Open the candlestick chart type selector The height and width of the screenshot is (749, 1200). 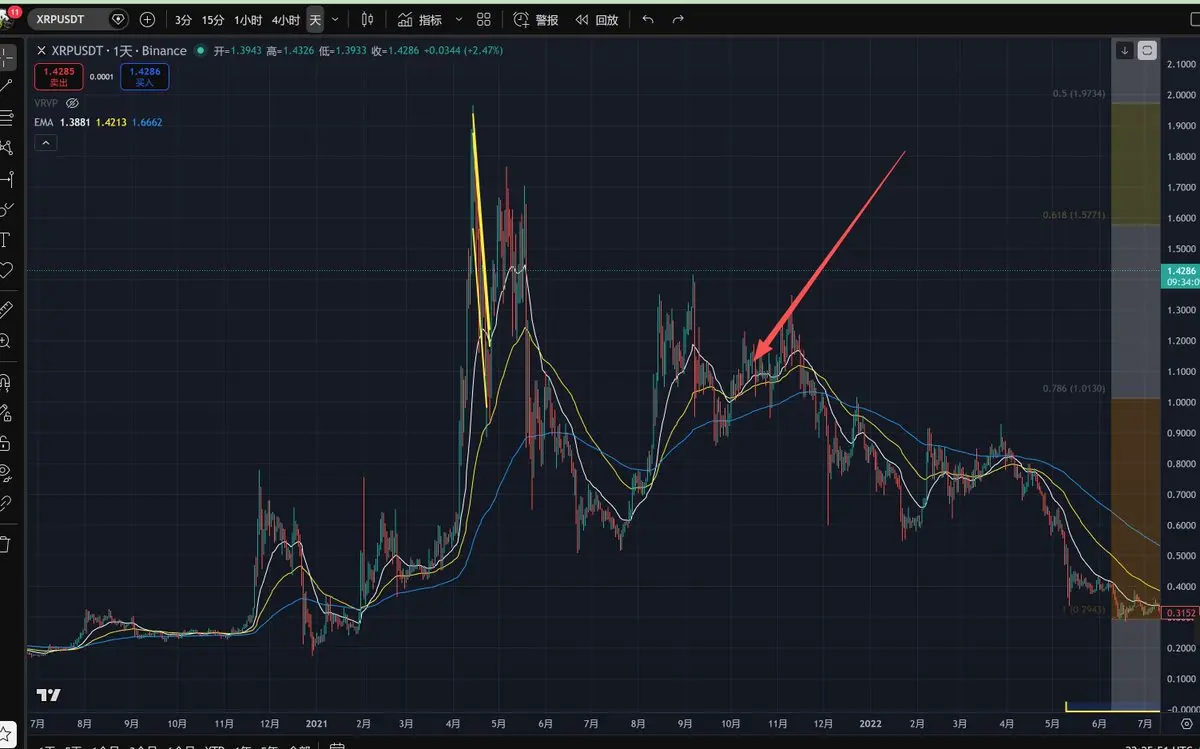(367, 19)
